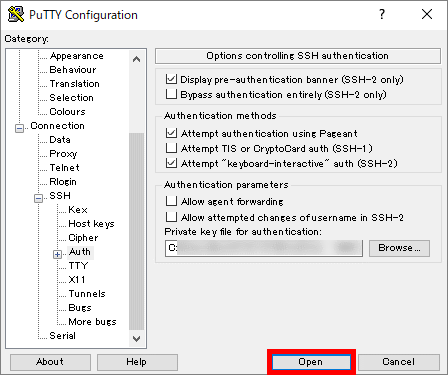This screenshot has height=375, width=448.
Task: Enable Allow attempted changes of username checkbox
Action: 171,217
